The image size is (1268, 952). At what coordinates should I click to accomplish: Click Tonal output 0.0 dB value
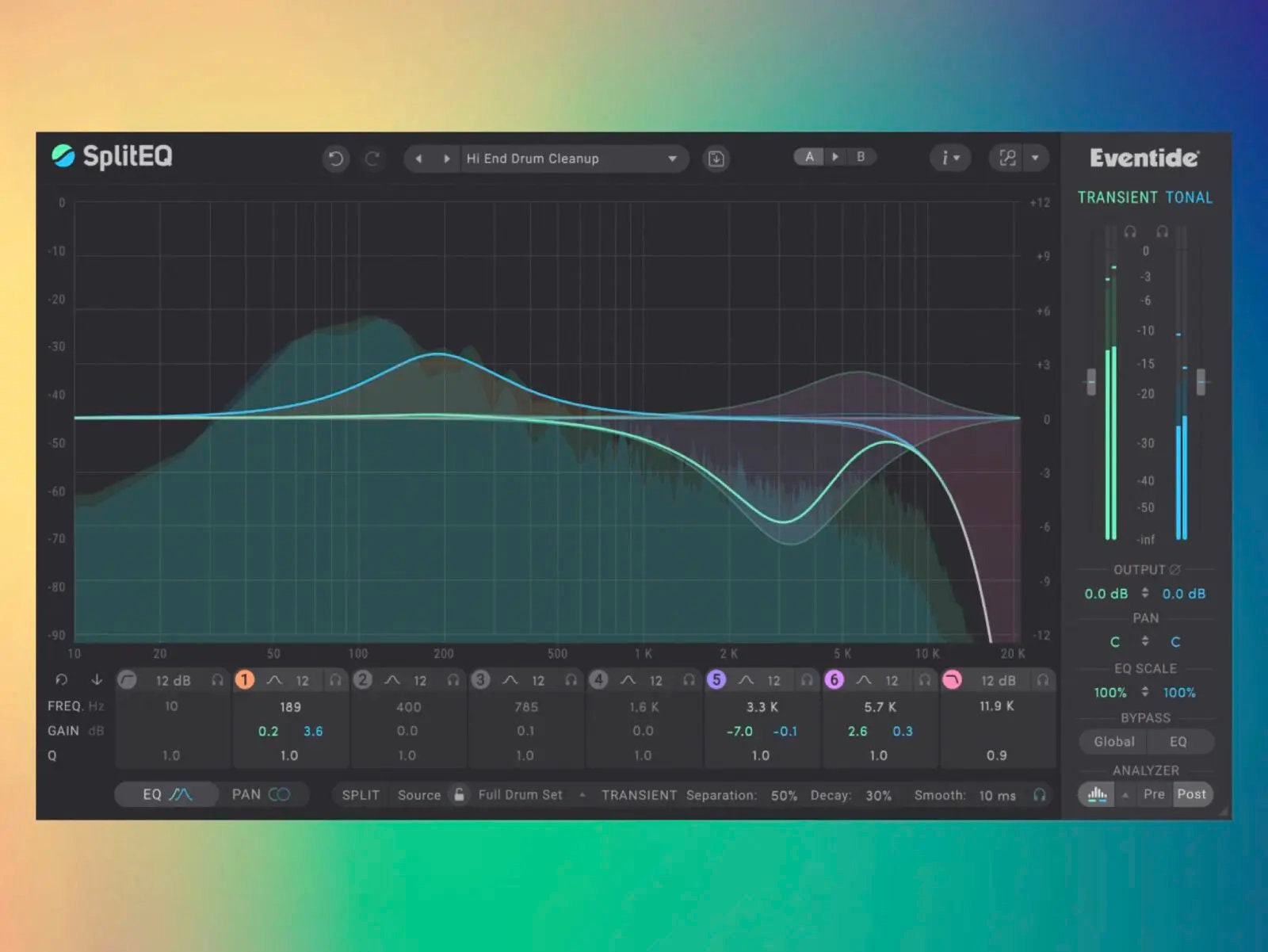pyautogui.click(x=1183, y=594)
